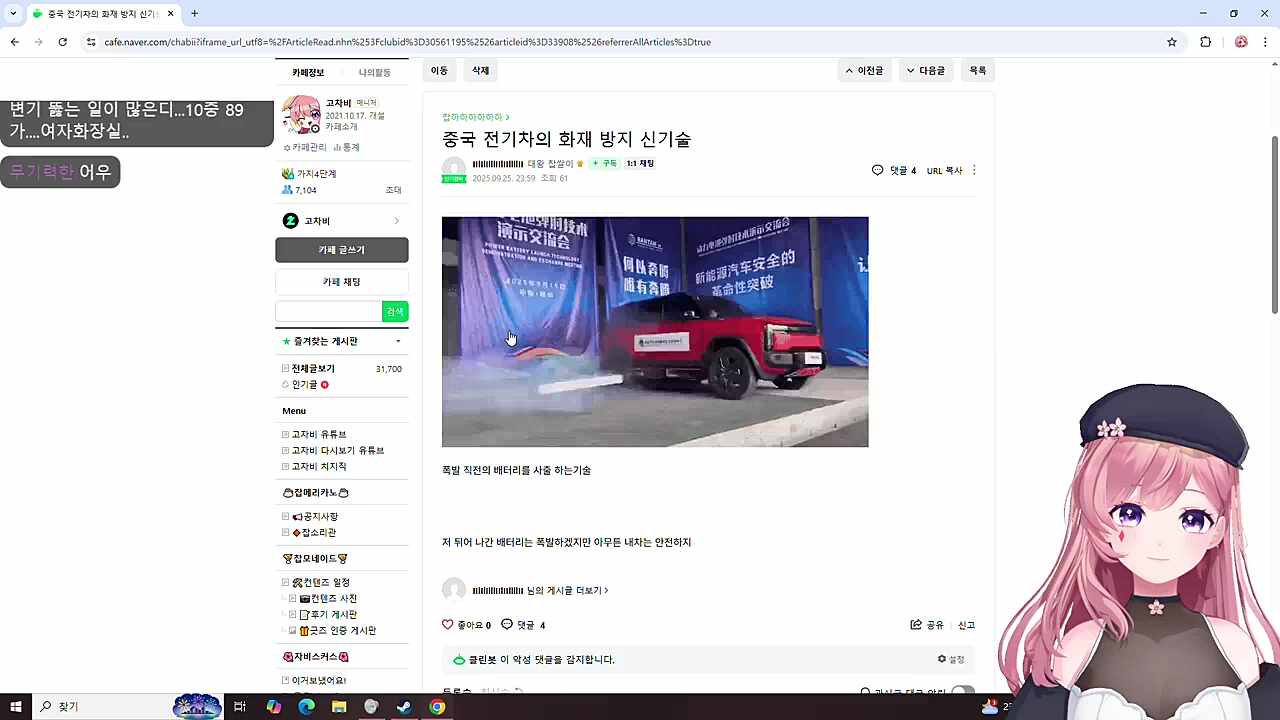
Task: Open 전체글보기 in the sidebar
Action: click(313, 369)
